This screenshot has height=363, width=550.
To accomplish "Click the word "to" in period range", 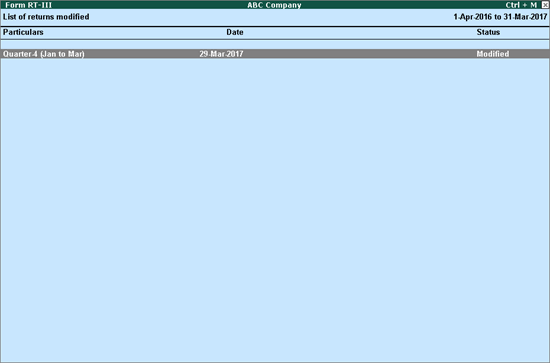I will [498, 17].
